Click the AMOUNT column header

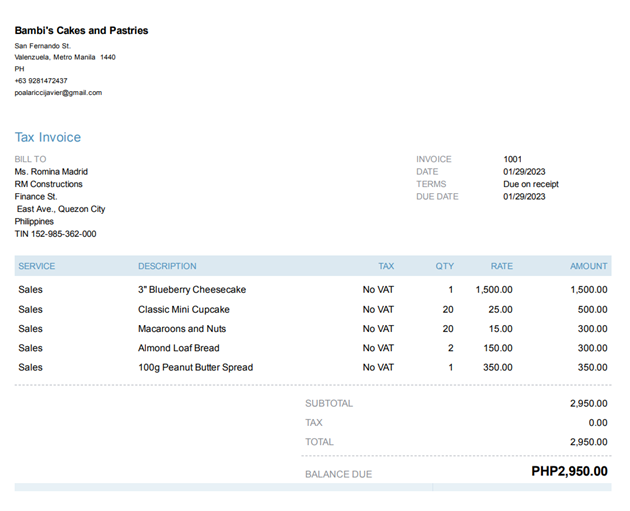pyautogui.click(x=589, y=266)
